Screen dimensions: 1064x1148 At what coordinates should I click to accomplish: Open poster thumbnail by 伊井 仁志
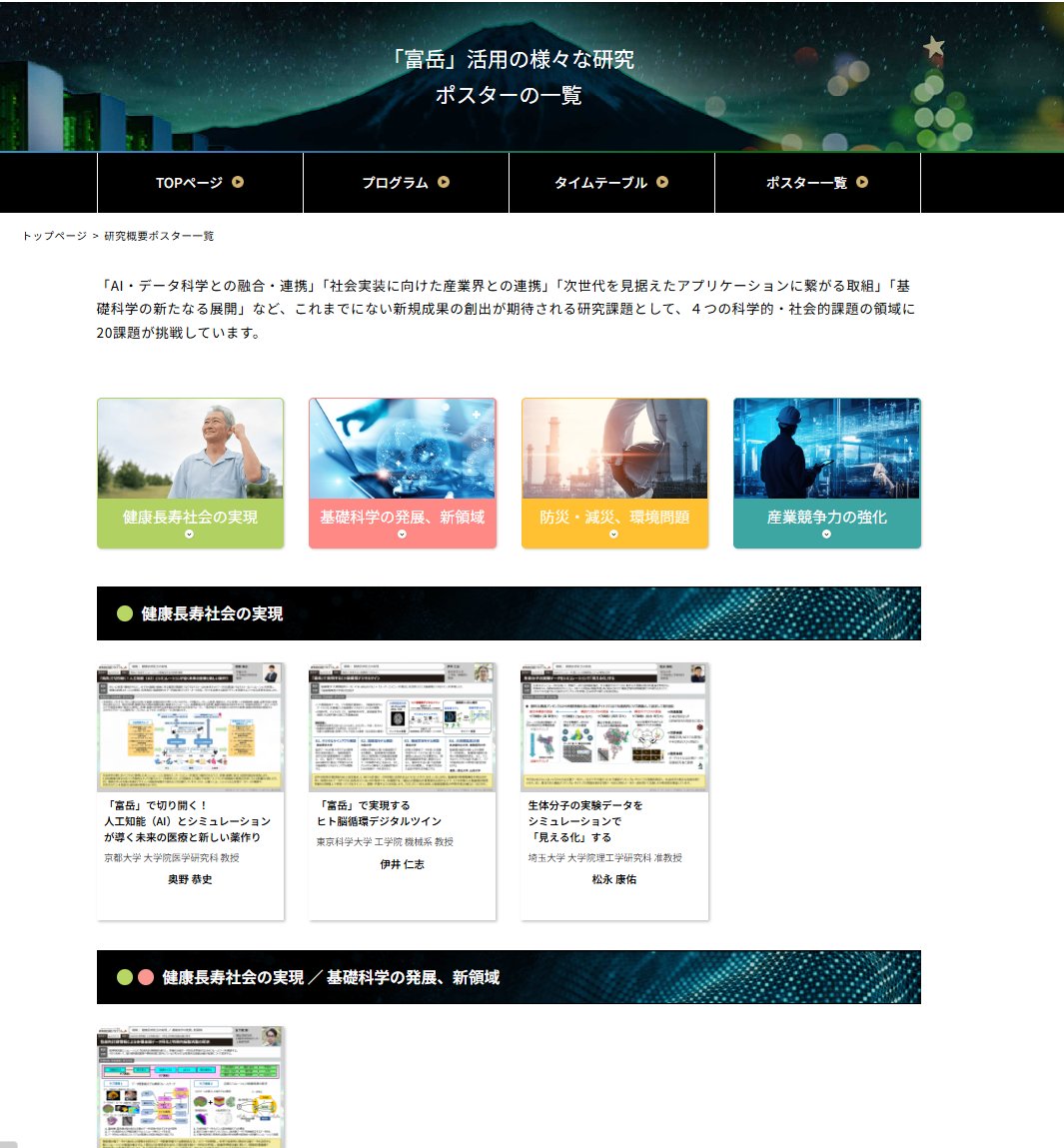point(402,727)
